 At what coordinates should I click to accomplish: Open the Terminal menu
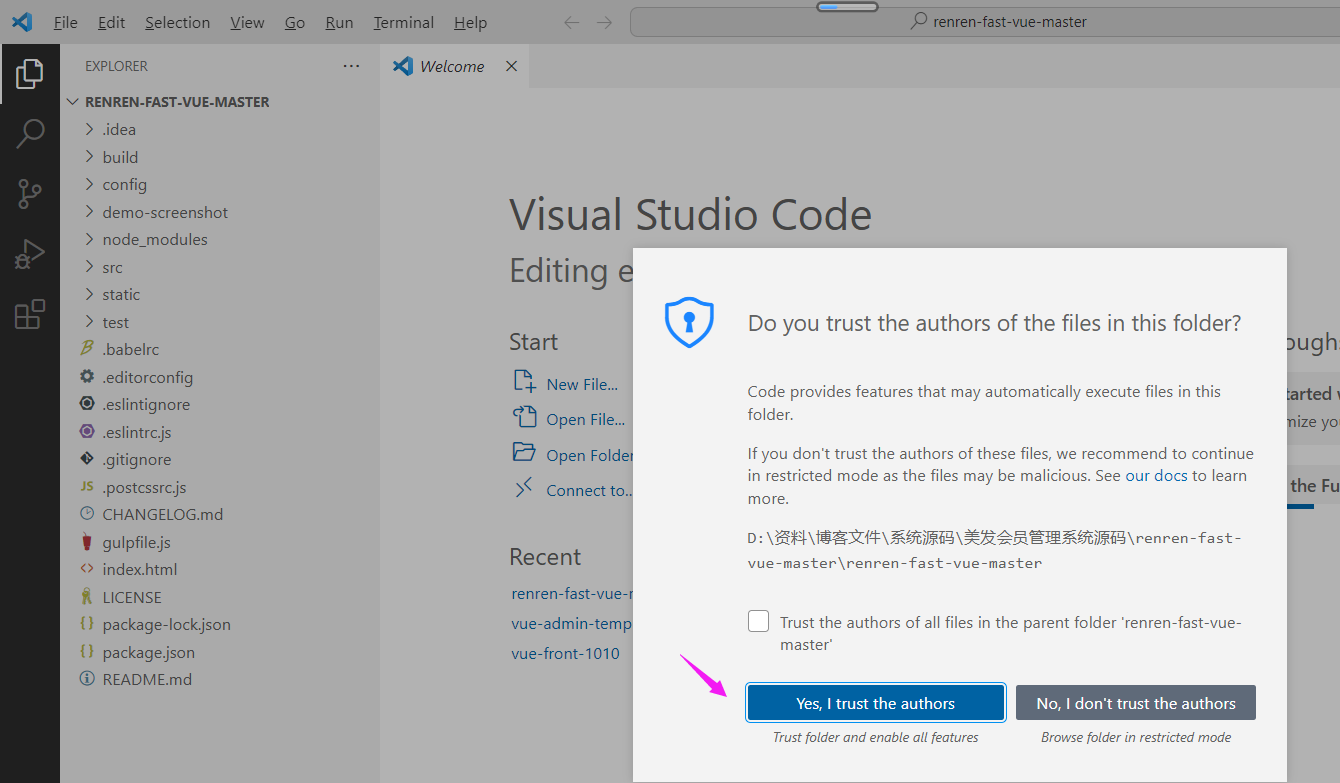point(404,22)
